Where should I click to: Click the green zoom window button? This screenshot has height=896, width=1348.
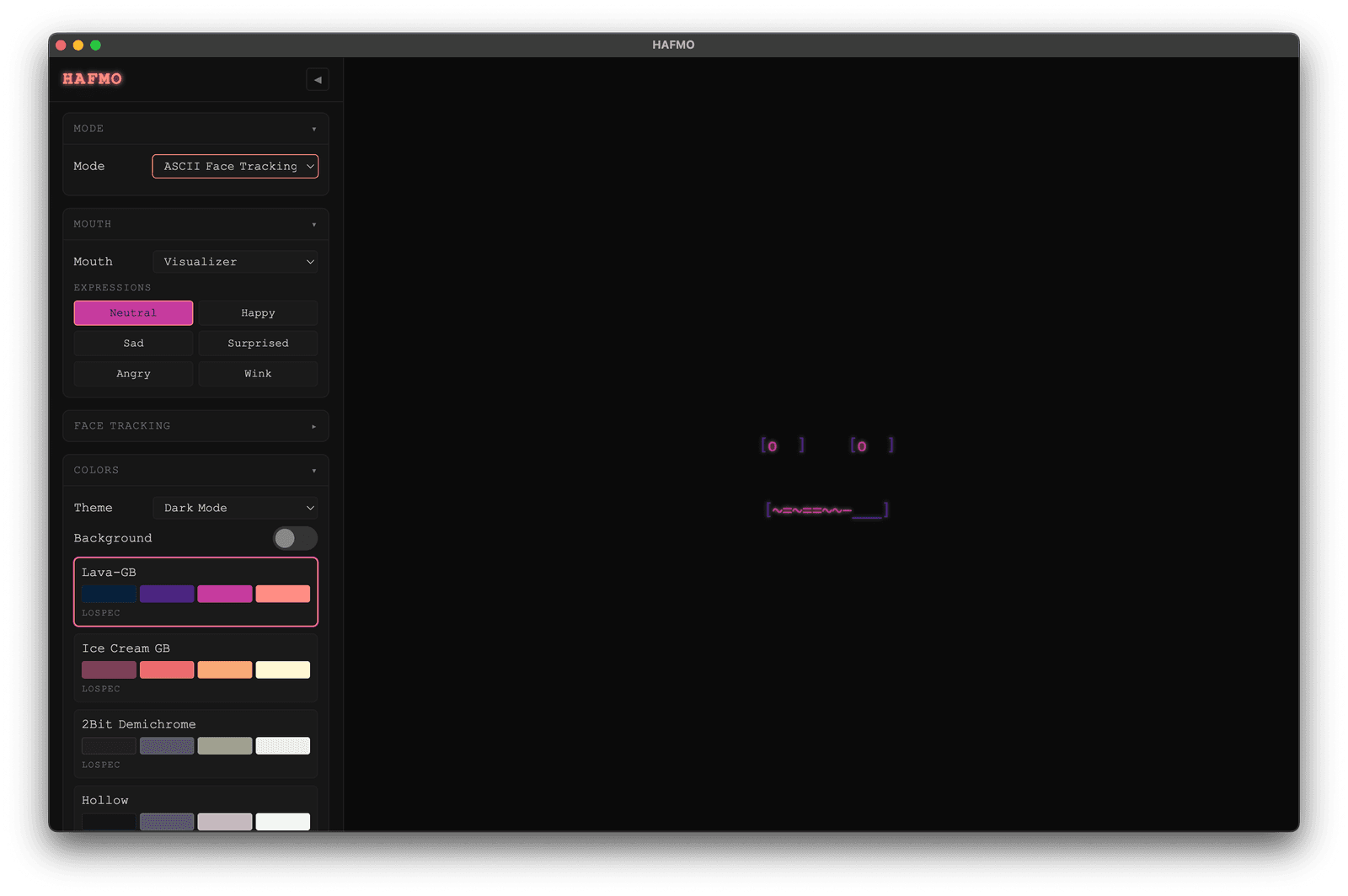pos(95,45)
